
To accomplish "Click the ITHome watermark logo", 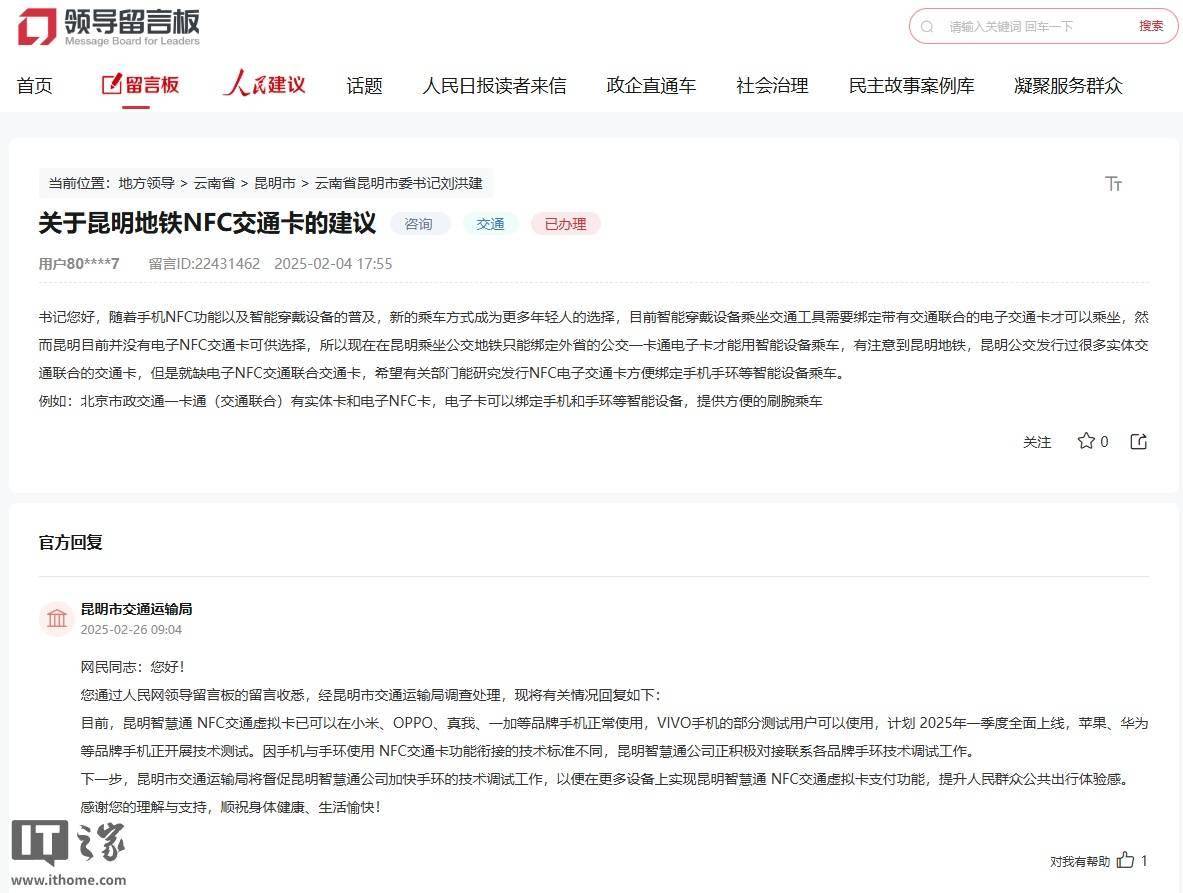I will pos(69,853).
